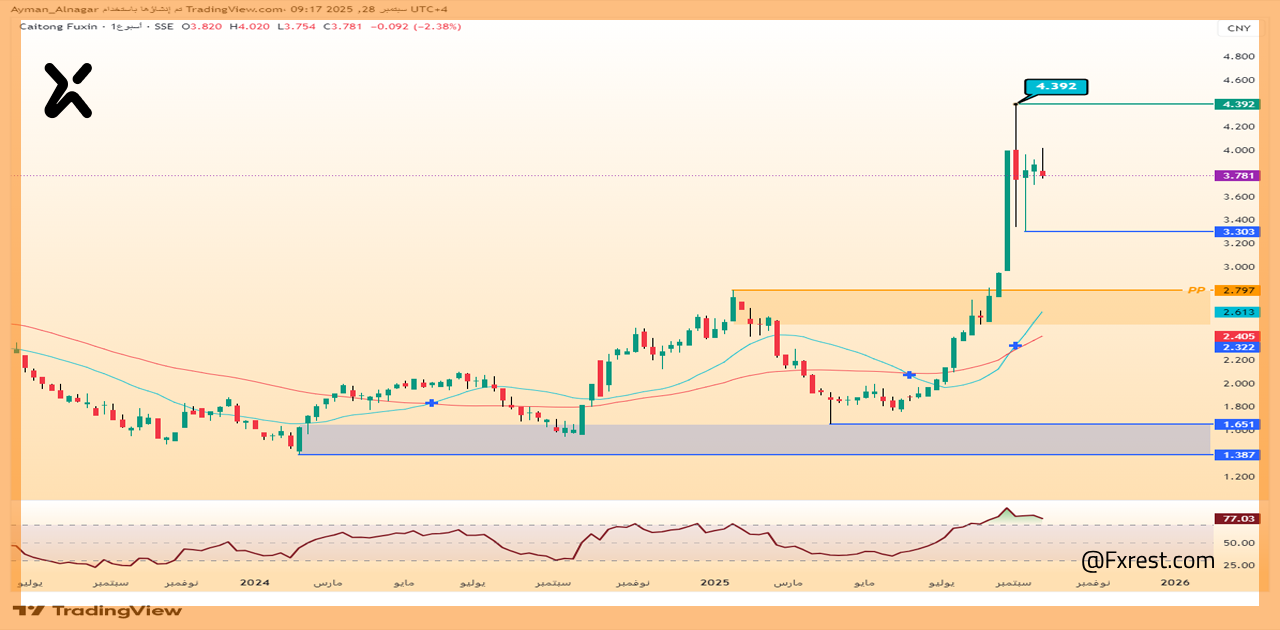This screenshot has height=630, width=1280.
Task: Click the TradingView logo in the bottom-left corner
Action: click(x=97, y=610)
